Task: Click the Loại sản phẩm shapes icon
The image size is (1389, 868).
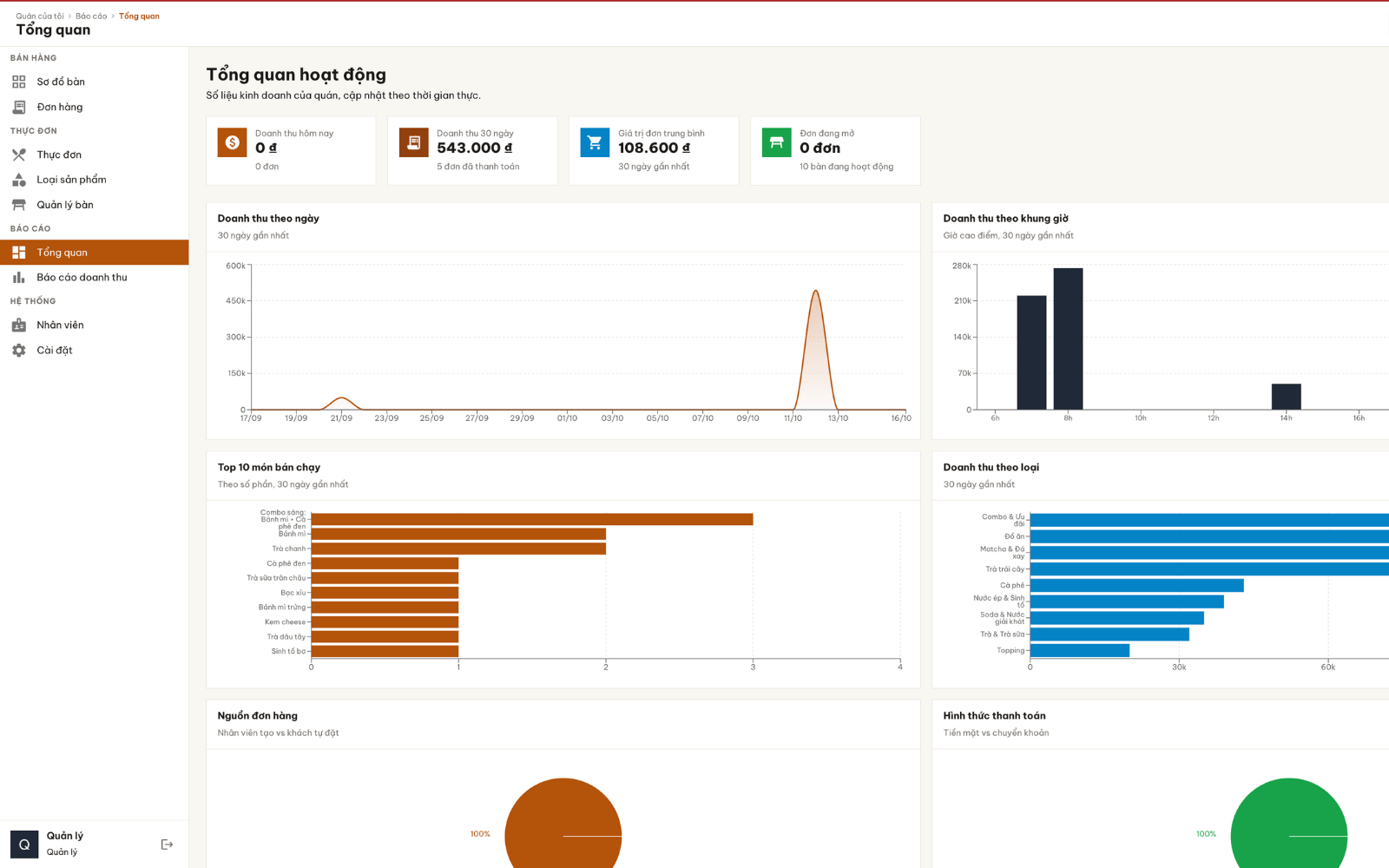Action: click(19, 180)
